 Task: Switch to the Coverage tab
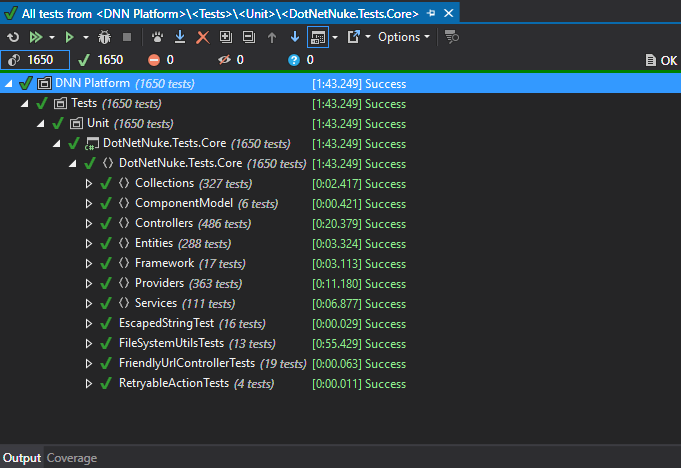pos(72,458)
